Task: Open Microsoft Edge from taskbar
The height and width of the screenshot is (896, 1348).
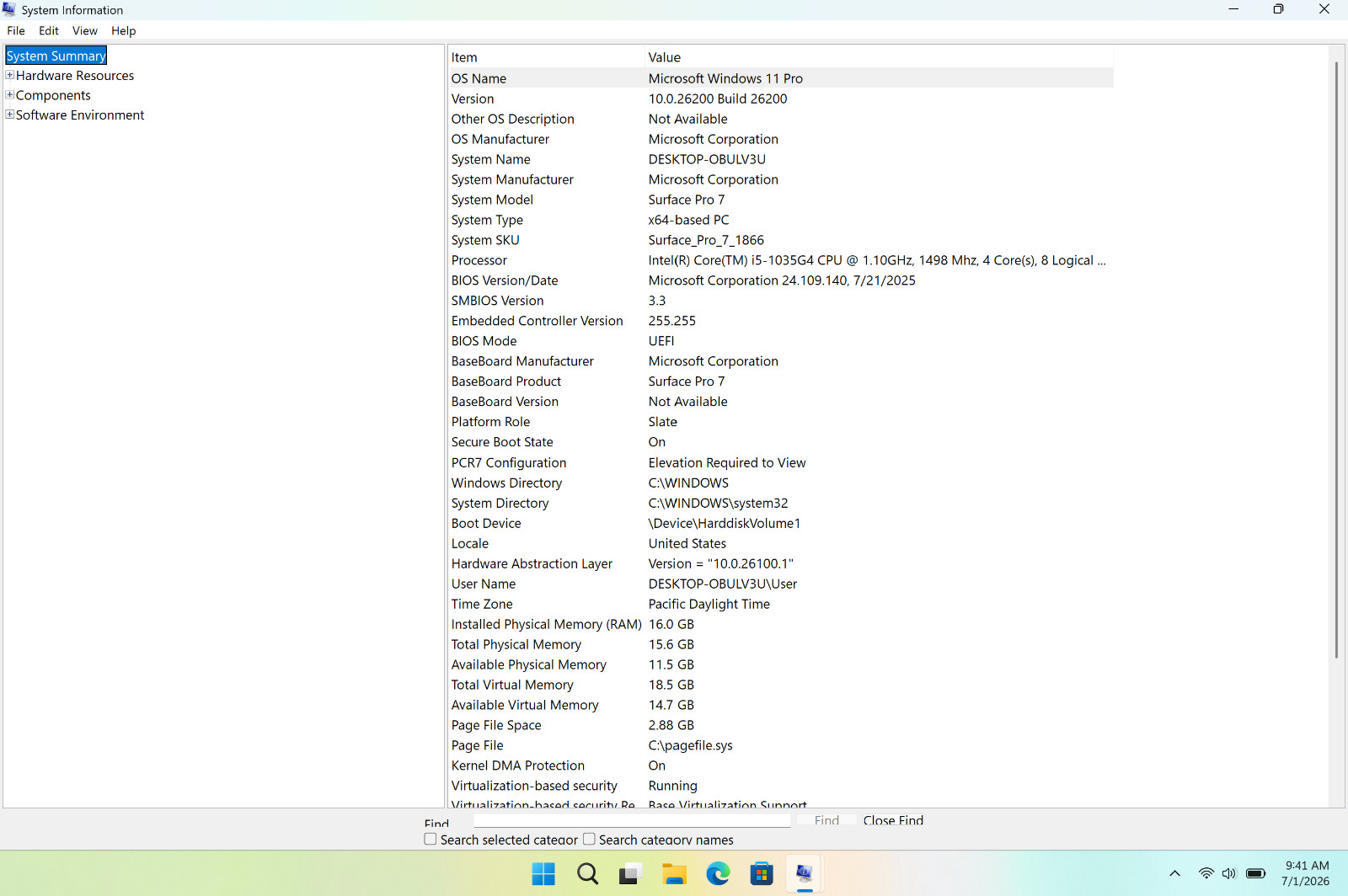Action: click(x=718, y=874)
